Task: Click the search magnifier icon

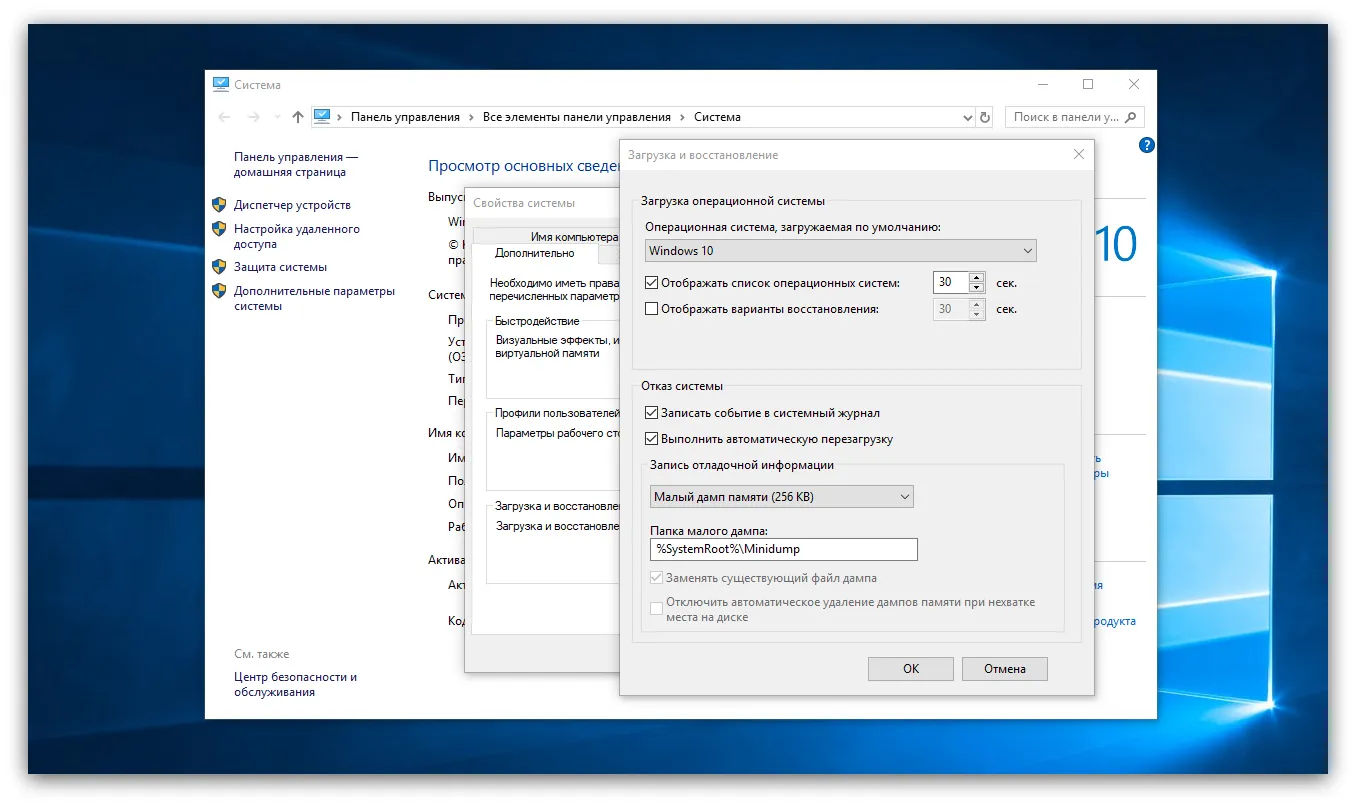Action: tap(1132, 117)
